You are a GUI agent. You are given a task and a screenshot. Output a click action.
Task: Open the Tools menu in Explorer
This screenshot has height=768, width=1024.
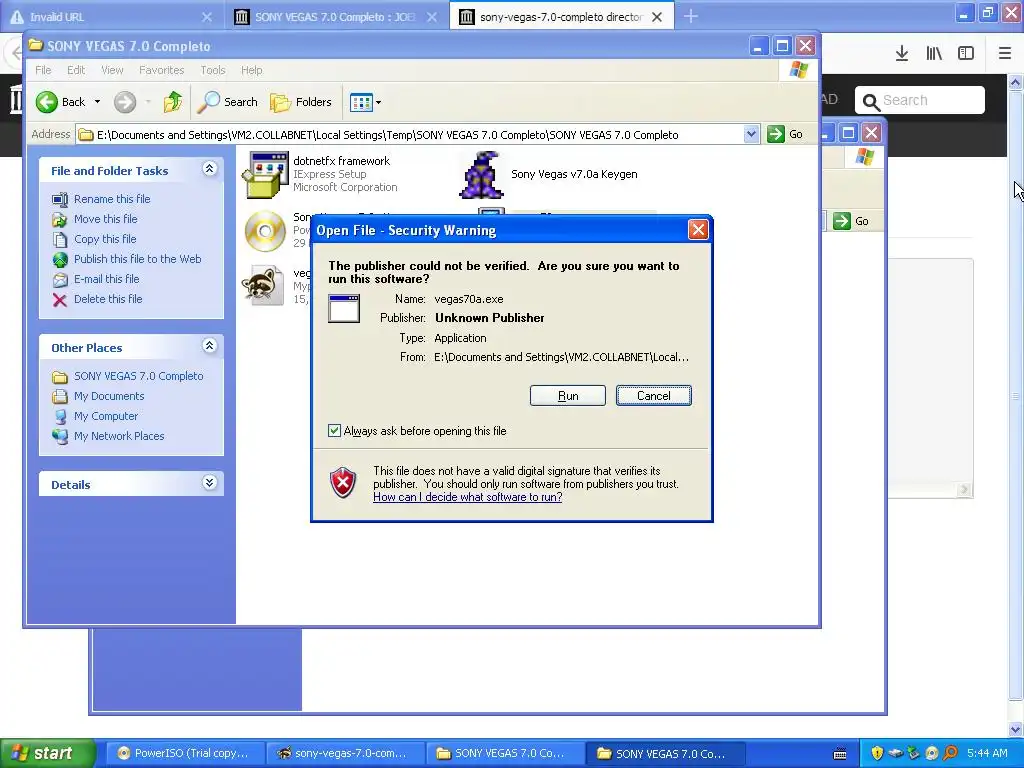tap(213, 70)
